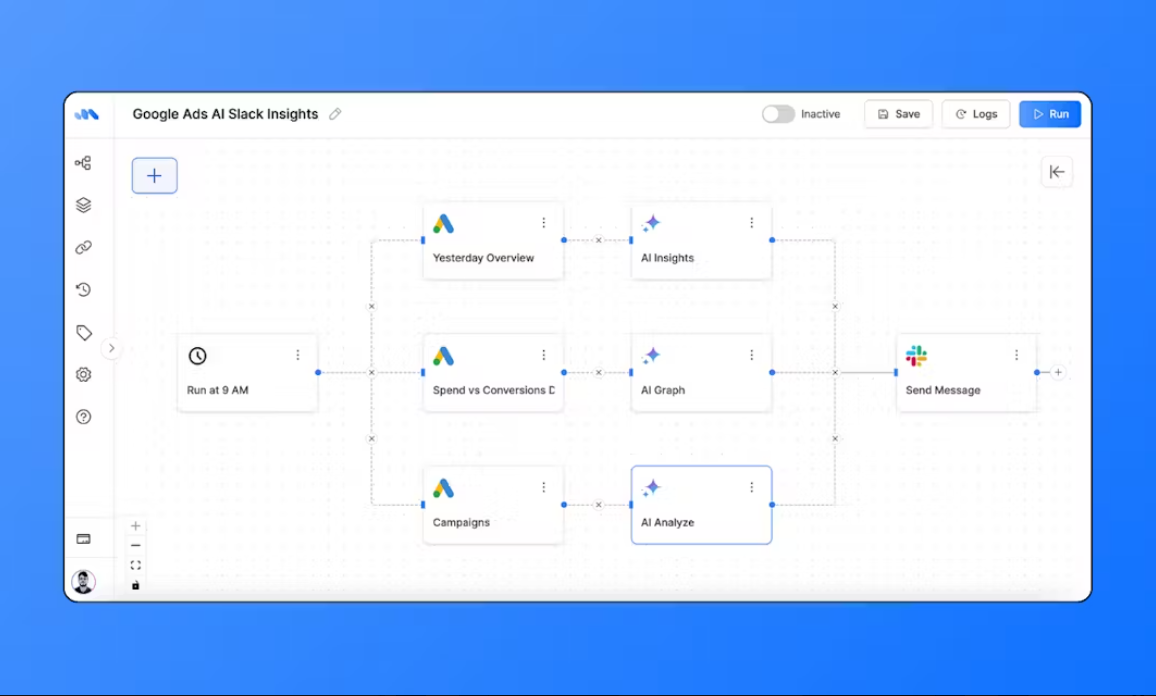Click the Save button
The image size is (1156, 696).
pos(899,114)
